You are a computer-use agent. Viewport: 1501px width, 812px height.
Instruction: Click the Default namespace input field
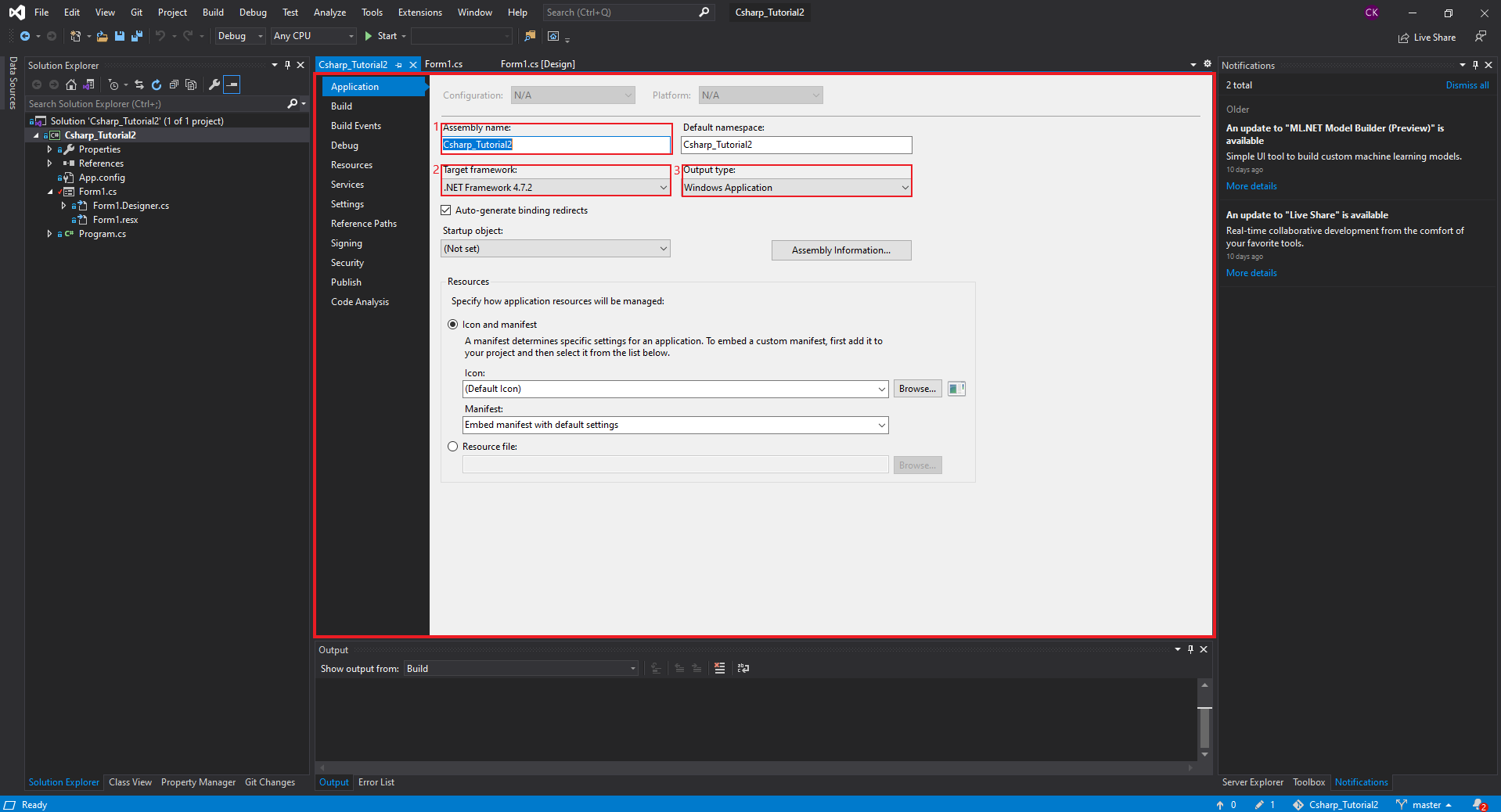[797, 145]
